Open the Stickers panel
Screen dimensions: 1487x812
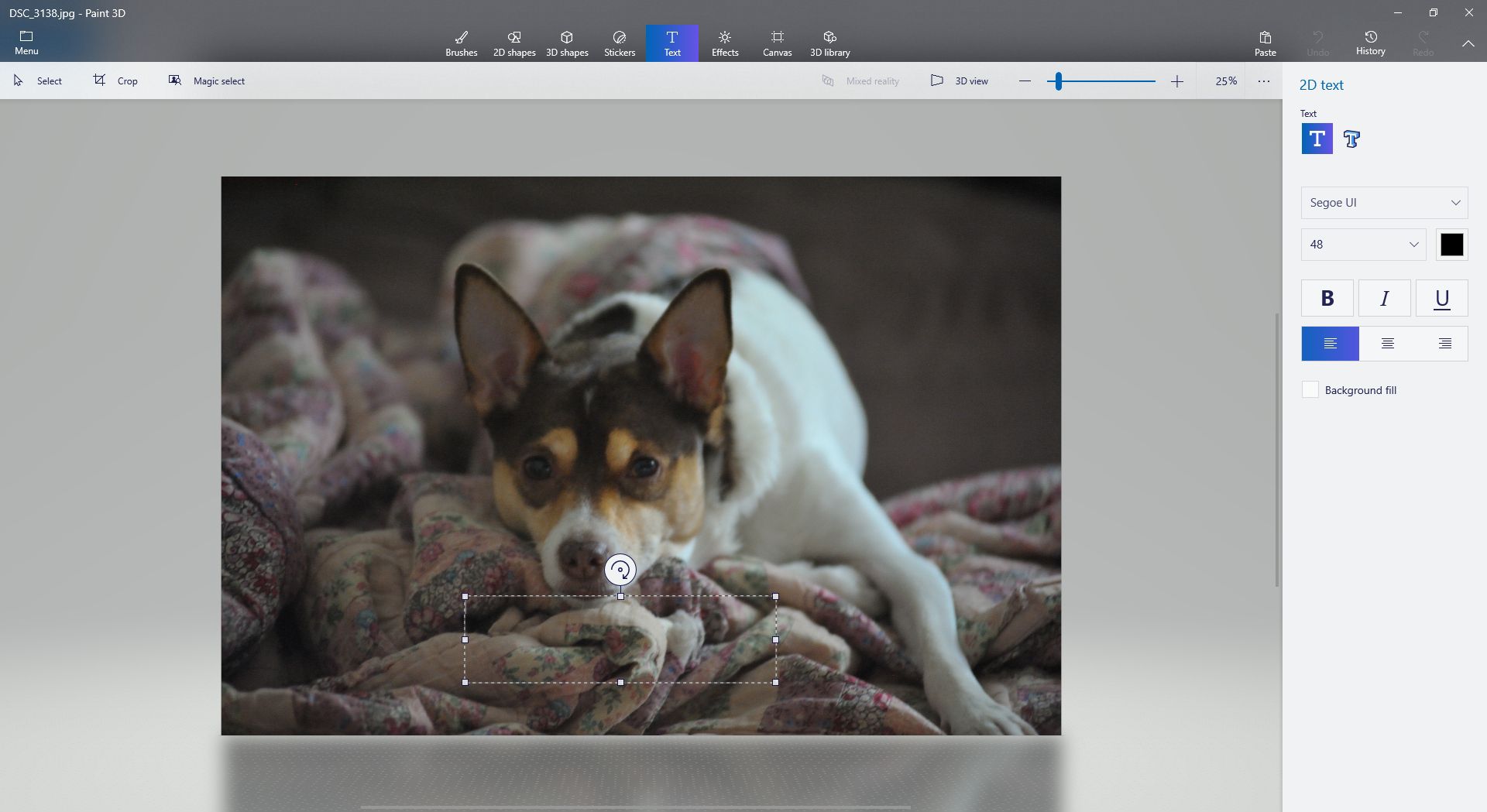pos(620,43)
